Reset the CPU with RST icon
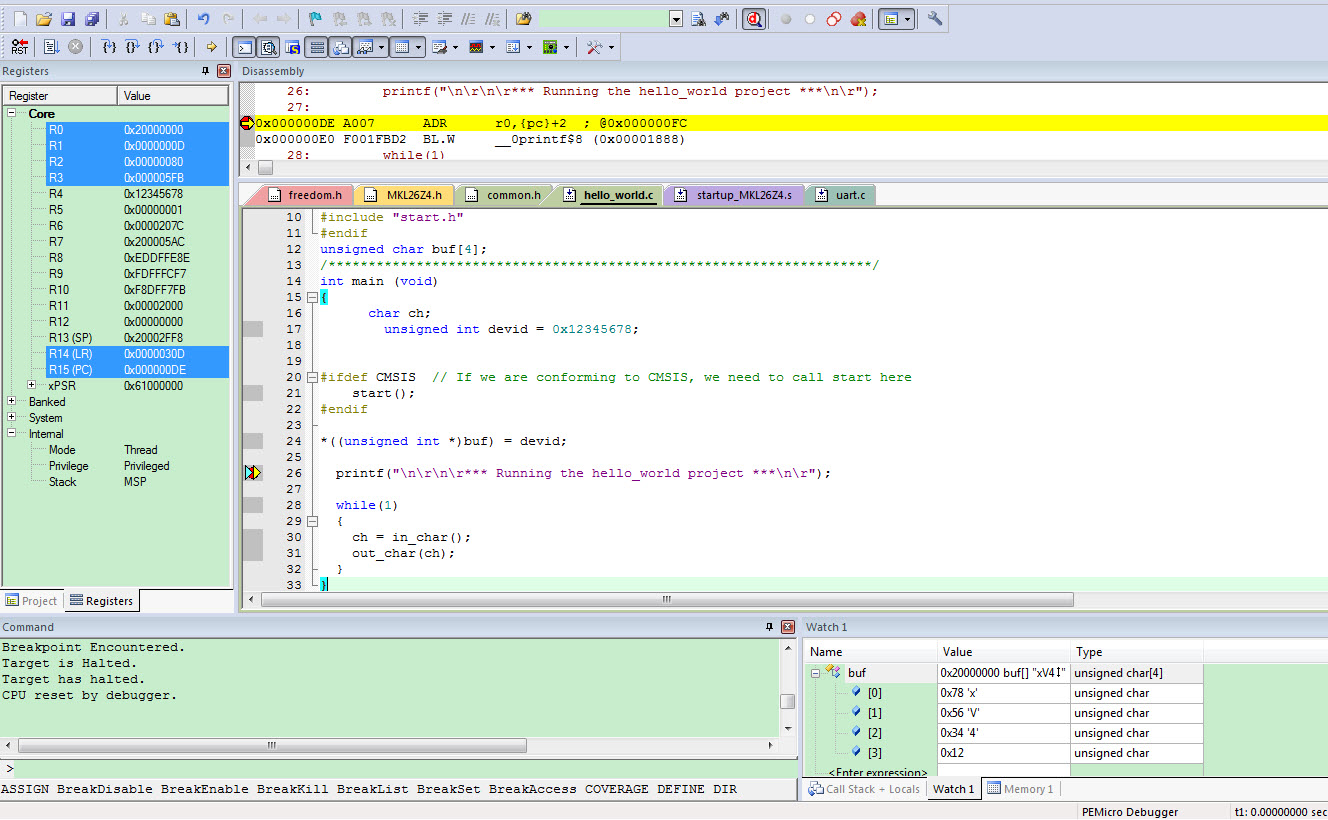1328x820 pixels. point(20,47)
